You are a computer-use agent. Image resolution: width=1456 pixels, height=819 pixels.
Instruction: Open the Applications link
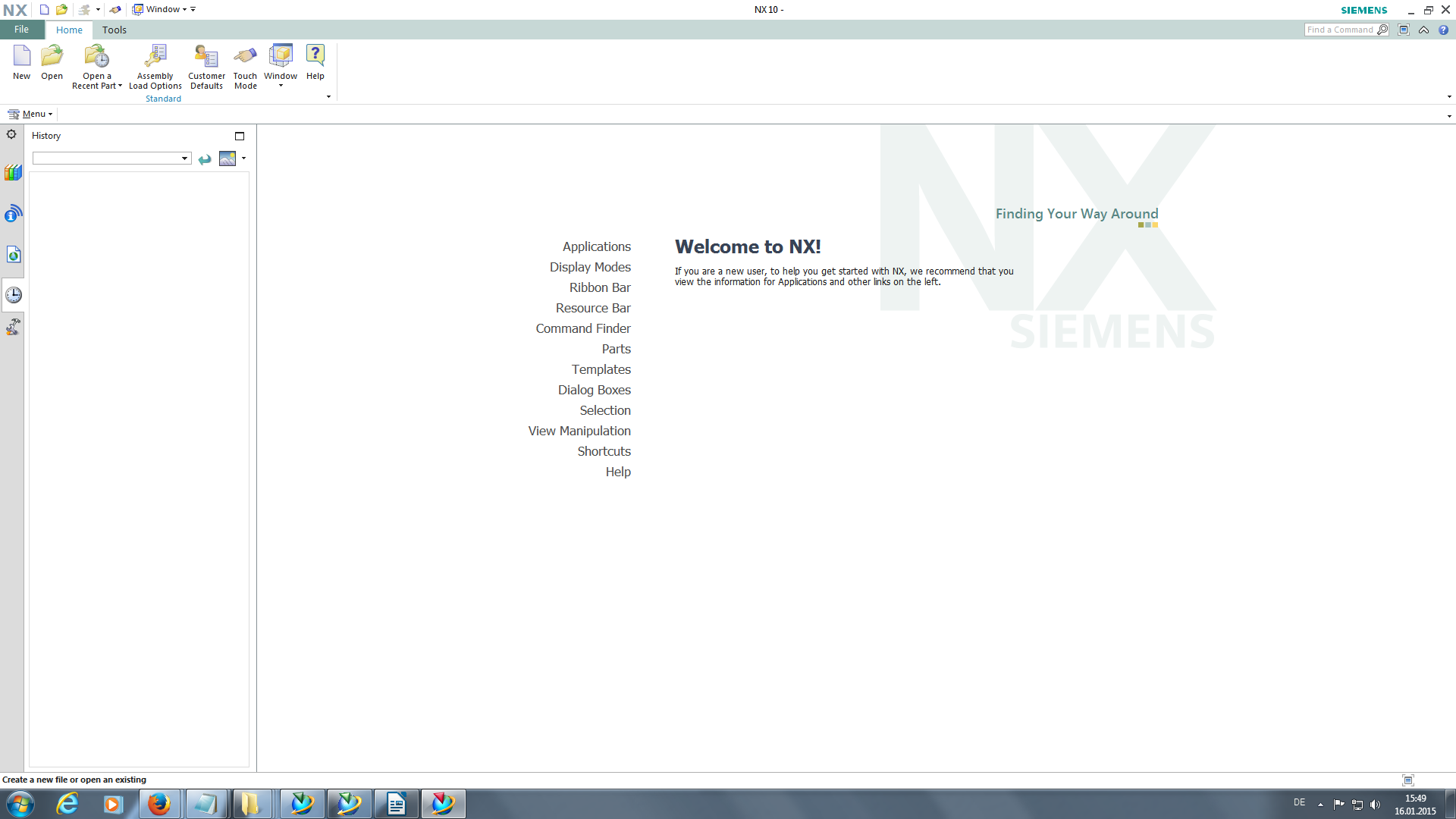596,246
